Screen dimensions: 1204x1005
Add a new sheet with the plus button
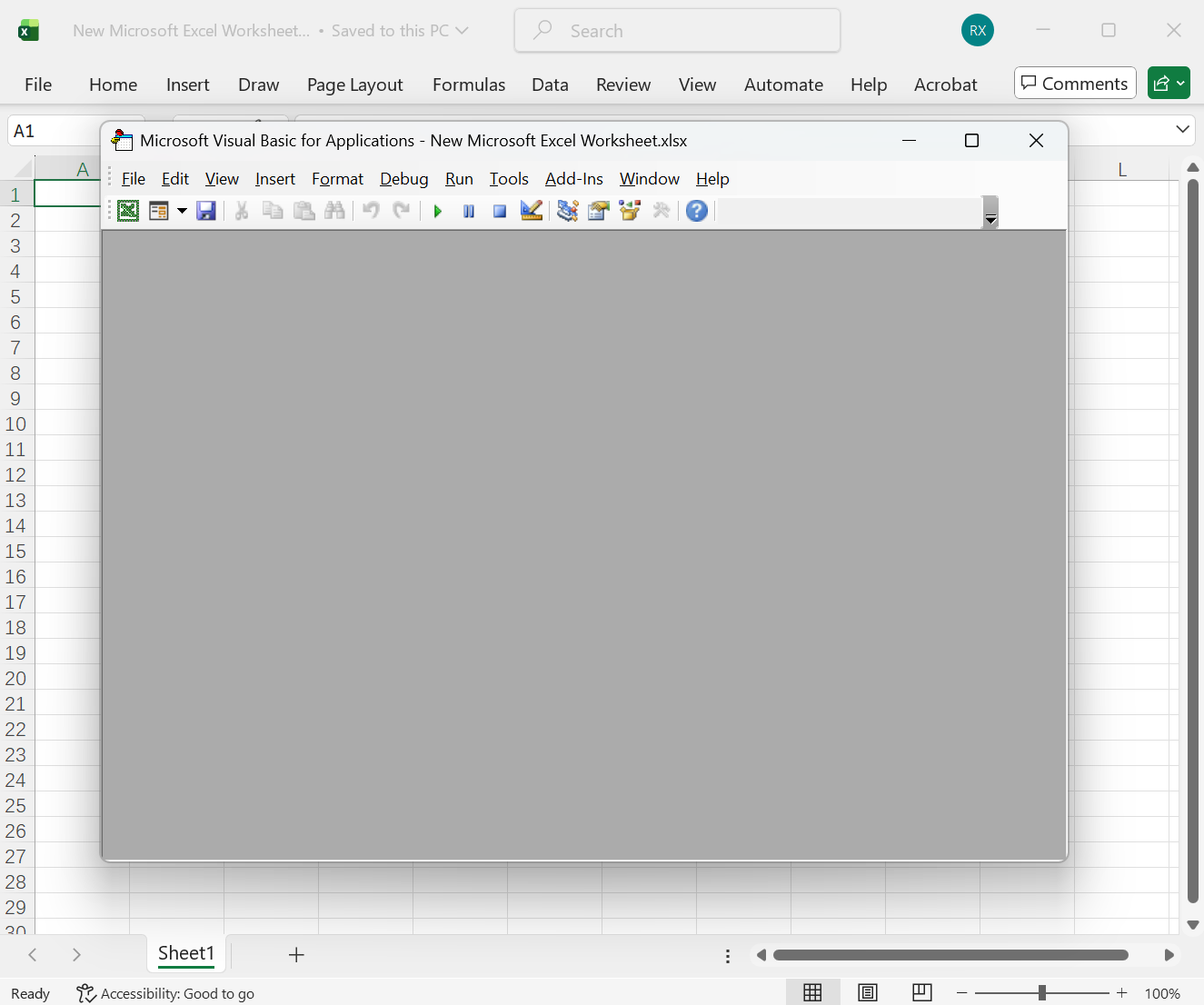pos(296,954)
